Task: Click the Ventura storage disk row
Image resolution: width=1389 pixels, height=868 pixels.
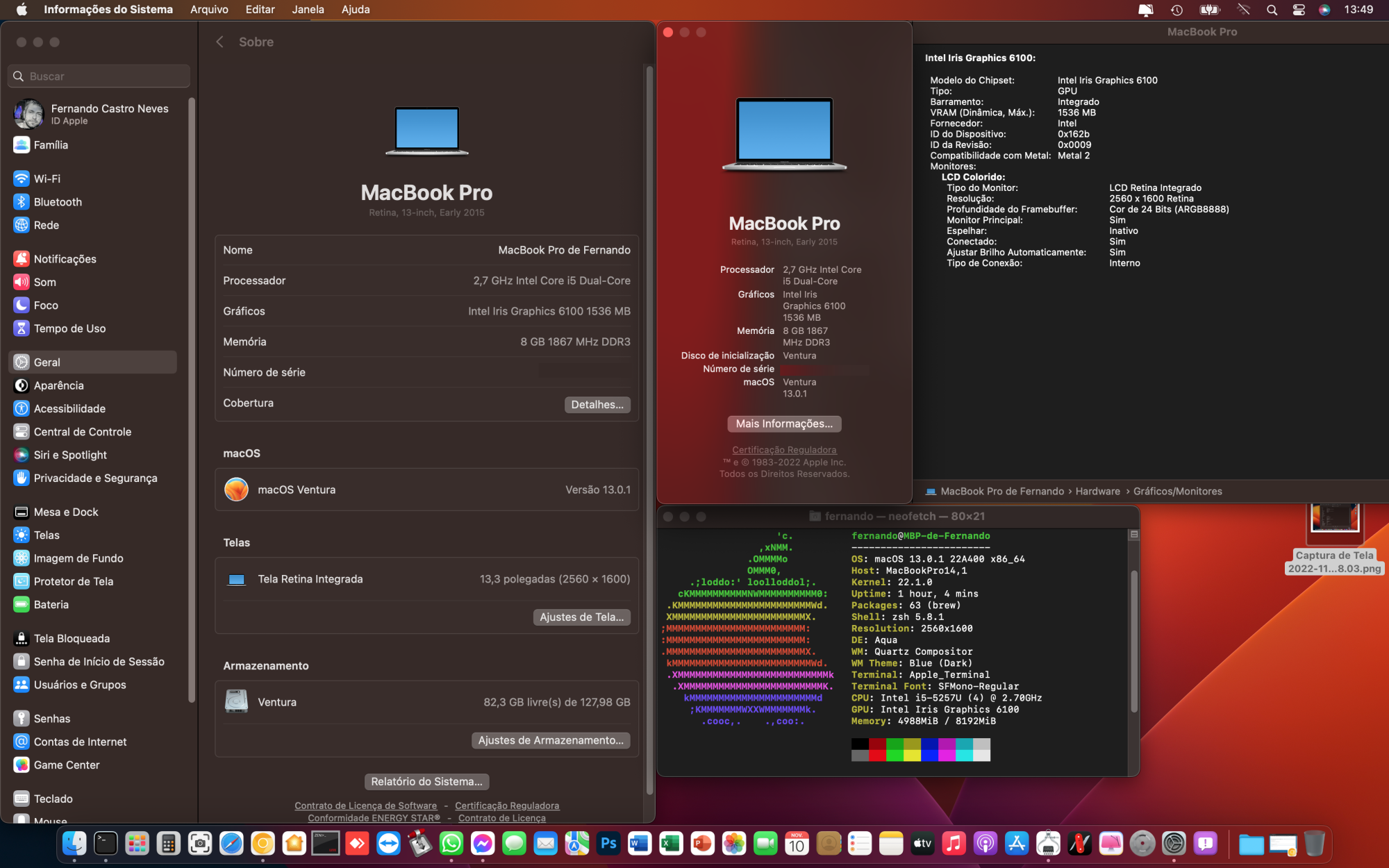Action: pyautogui.click(x=426, y=702)
